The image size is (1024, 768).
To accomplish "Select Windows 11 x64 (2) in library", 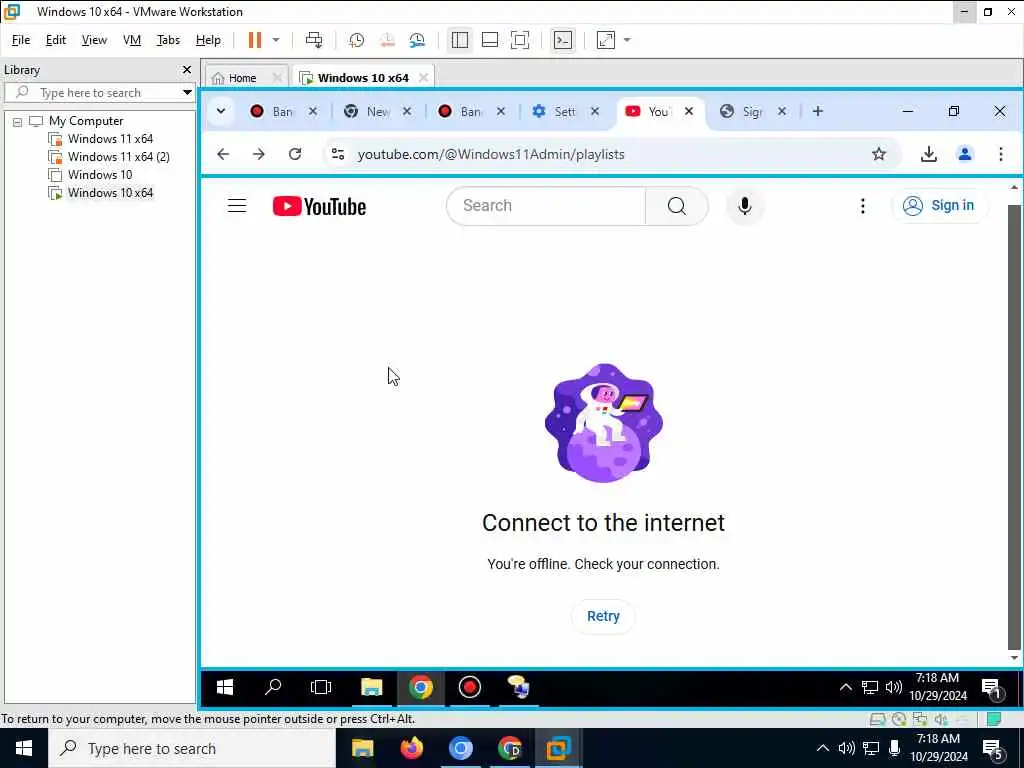I will (118, 157).
